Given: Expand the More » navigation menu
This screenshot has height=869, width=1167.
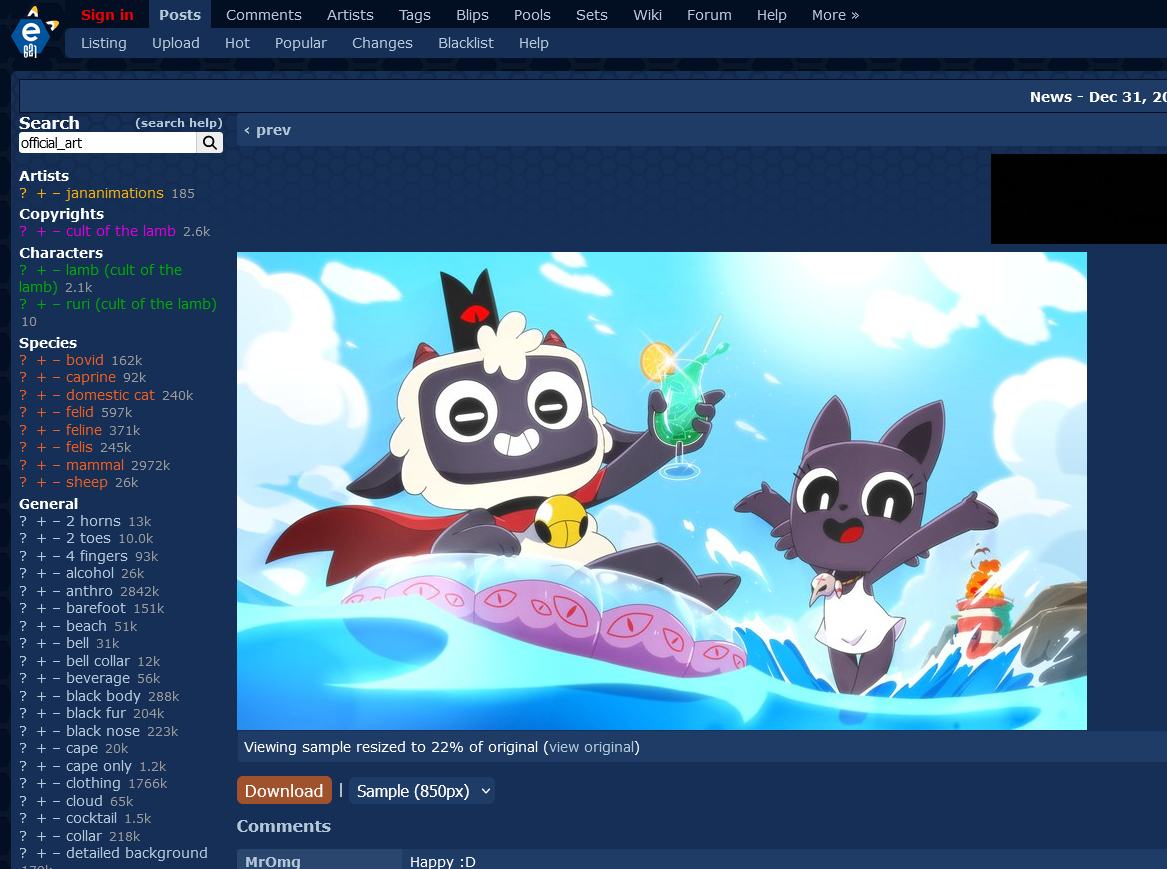Looking at the screenshot, I should (835, 15).
